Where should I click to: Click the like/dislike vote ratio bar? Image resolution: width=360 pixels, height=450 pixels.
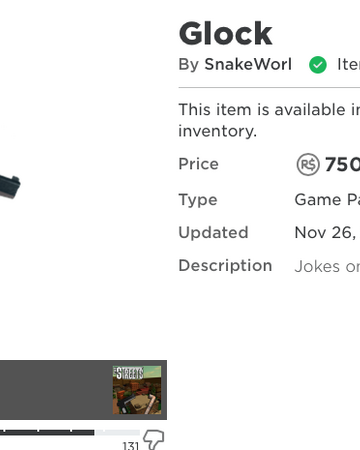[x=70, y=433]
